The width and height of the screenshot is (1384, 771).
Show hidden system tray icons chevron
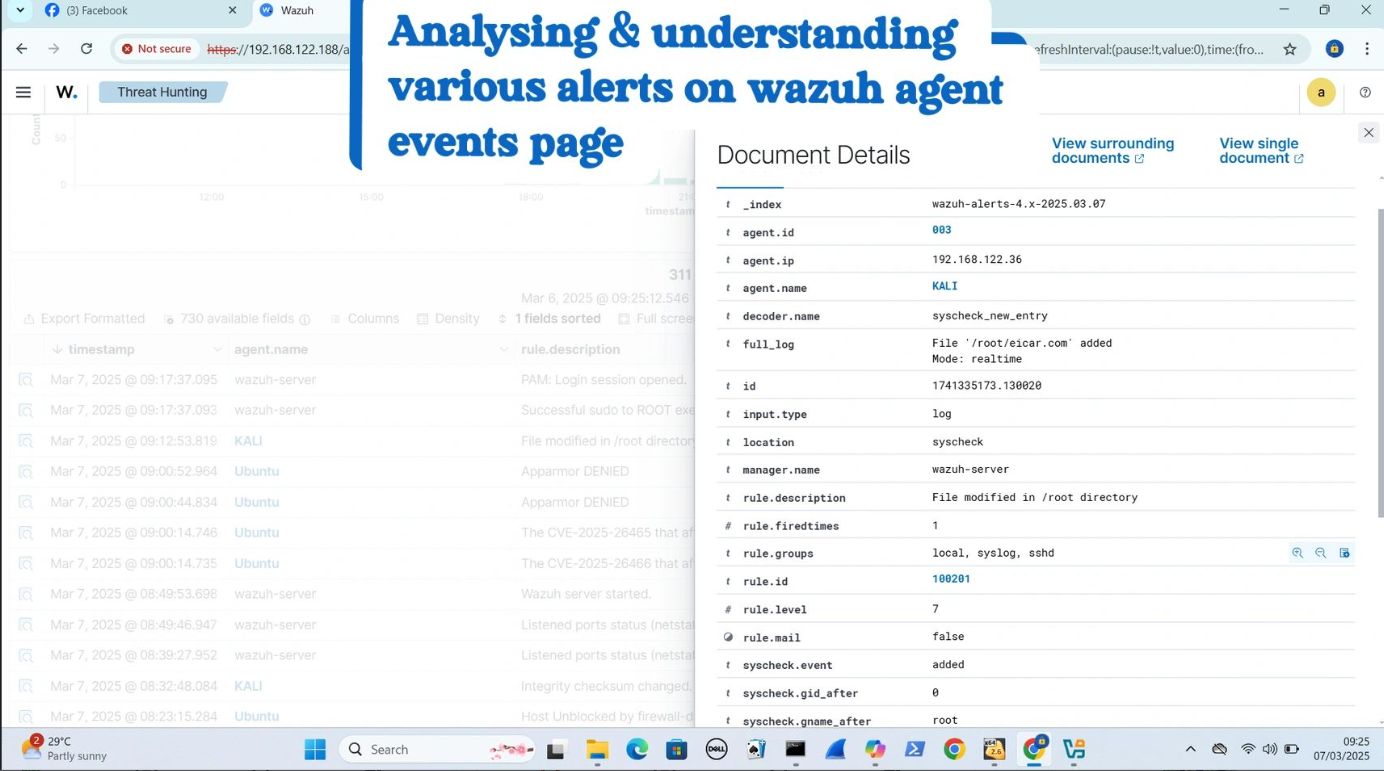click(1190, 749)
